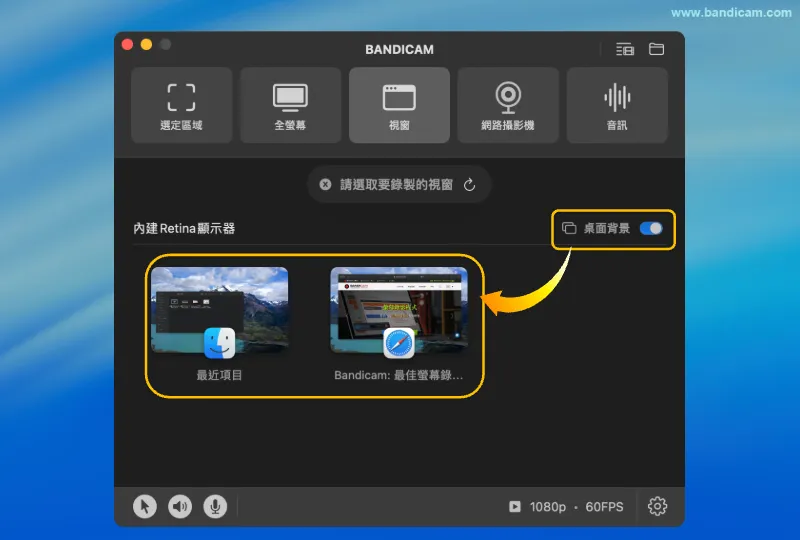The width and height of the screenshot is (800, 540).
Task: Close the Bandicam window with red button
Action: [x=128, y=44]
